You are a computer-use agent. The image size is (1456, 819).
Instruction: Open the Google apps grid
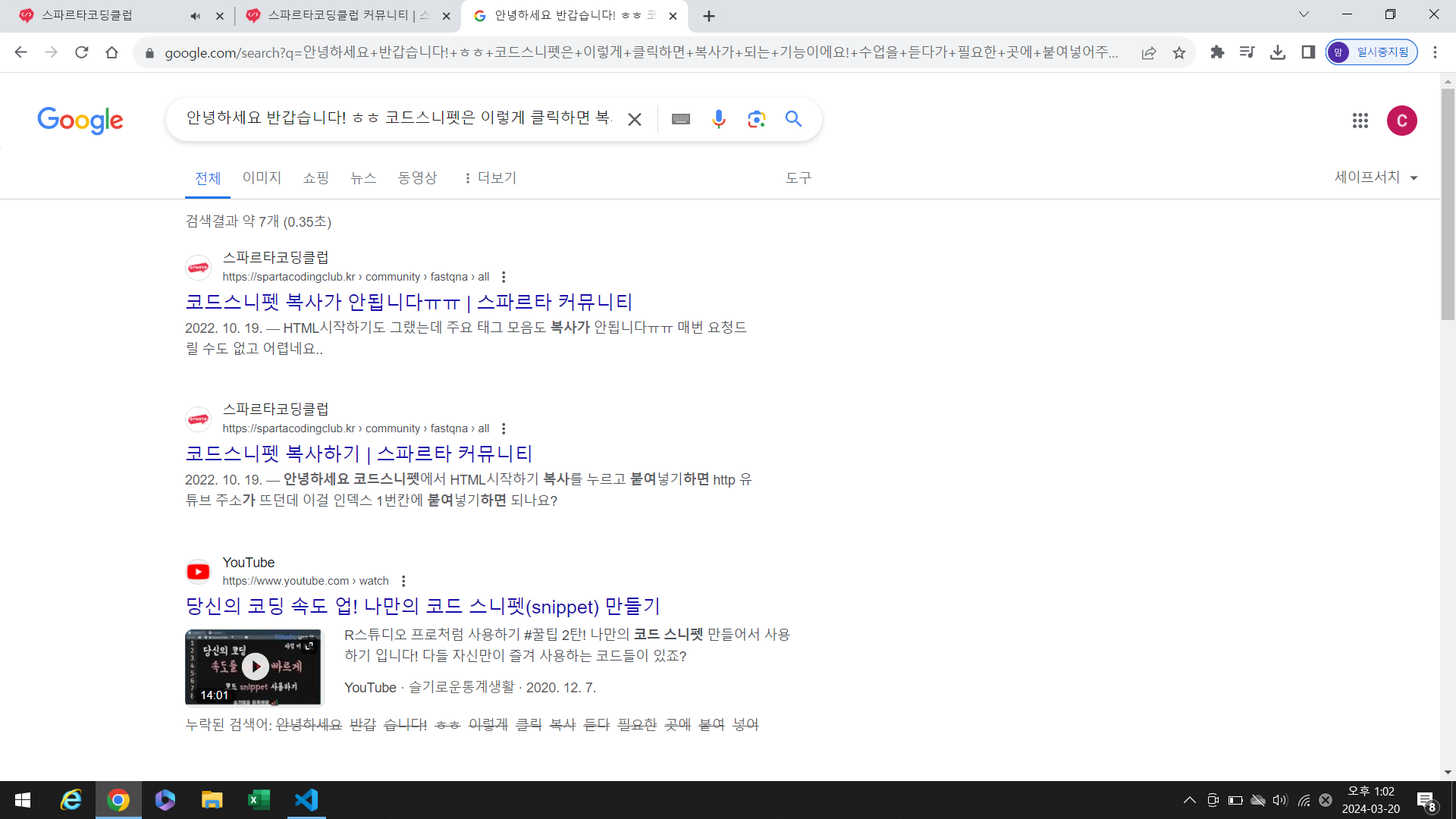[x=1360, y=121]
